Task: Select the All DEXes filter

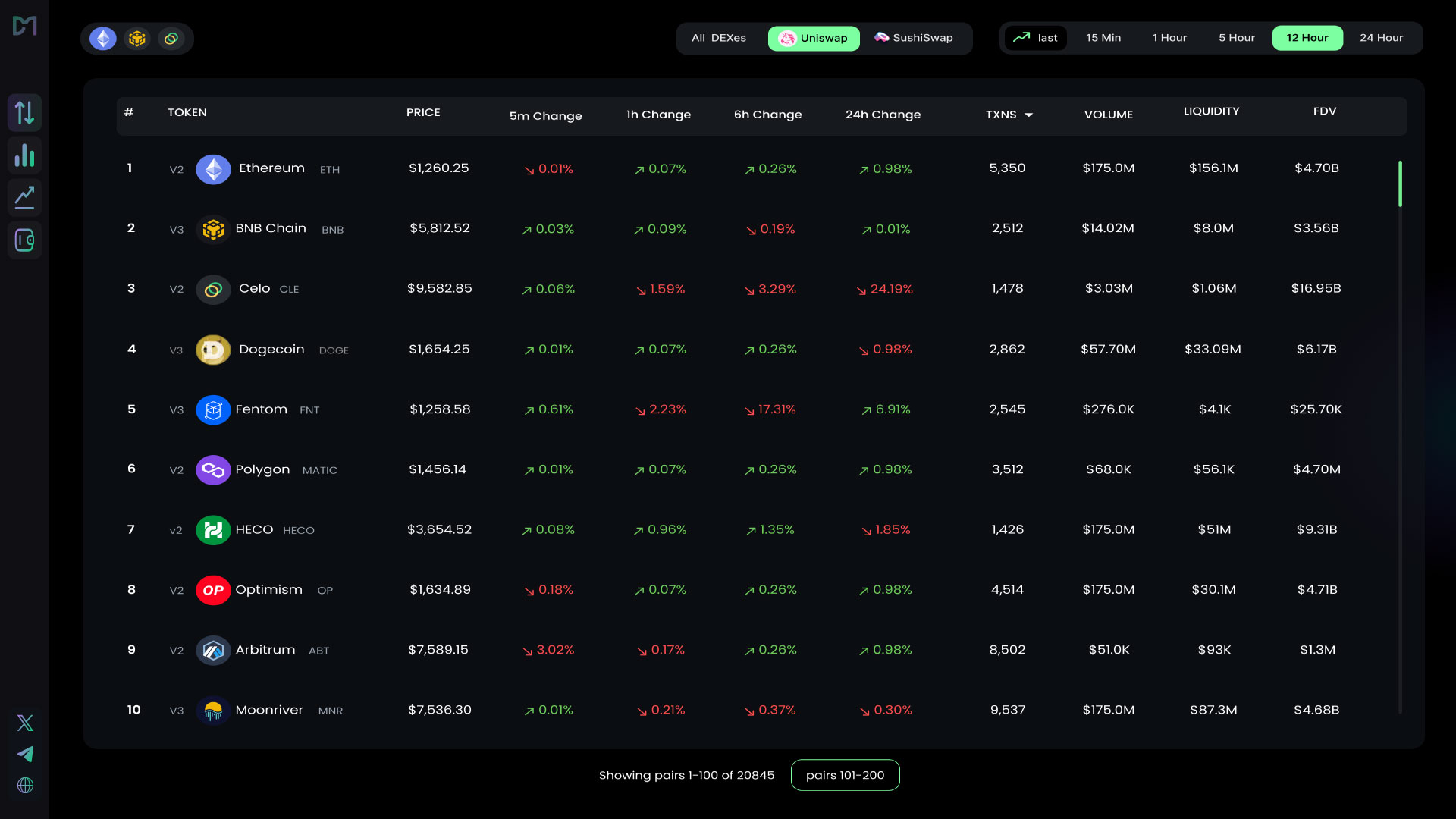Action: pos(719,38)
